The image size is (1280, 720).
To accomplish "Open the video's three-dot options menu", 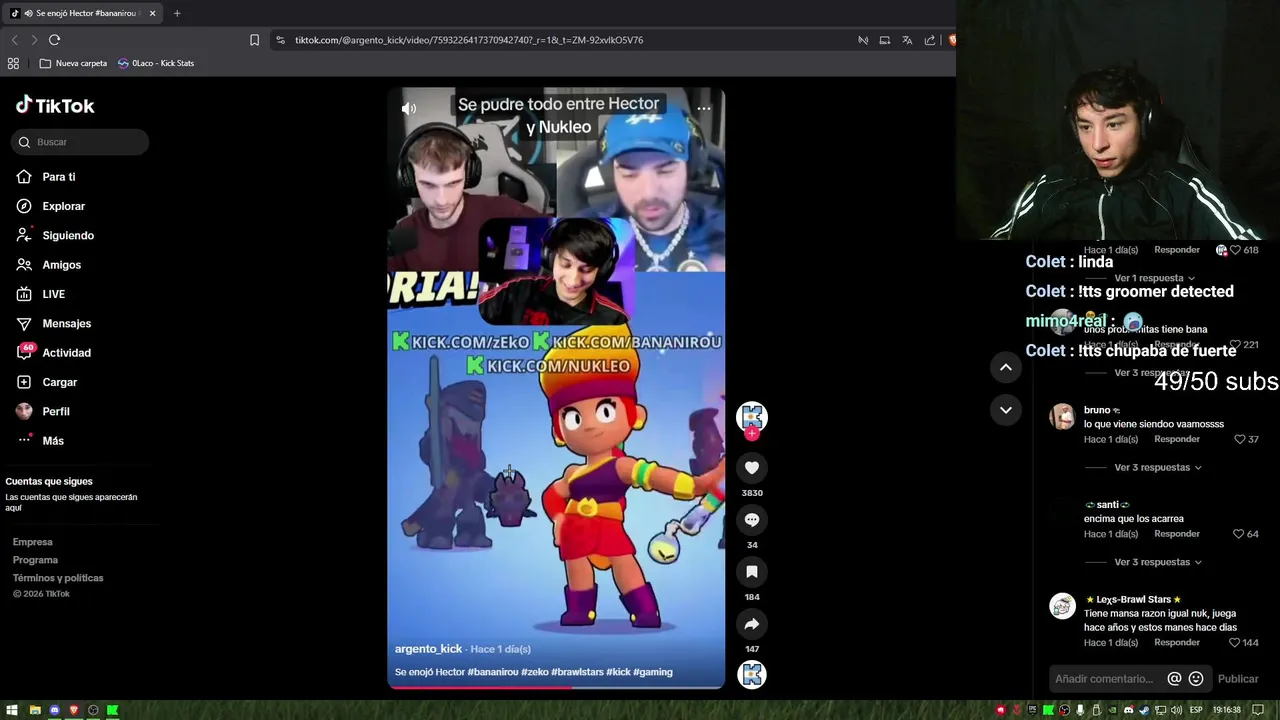I will coord(704,108).
